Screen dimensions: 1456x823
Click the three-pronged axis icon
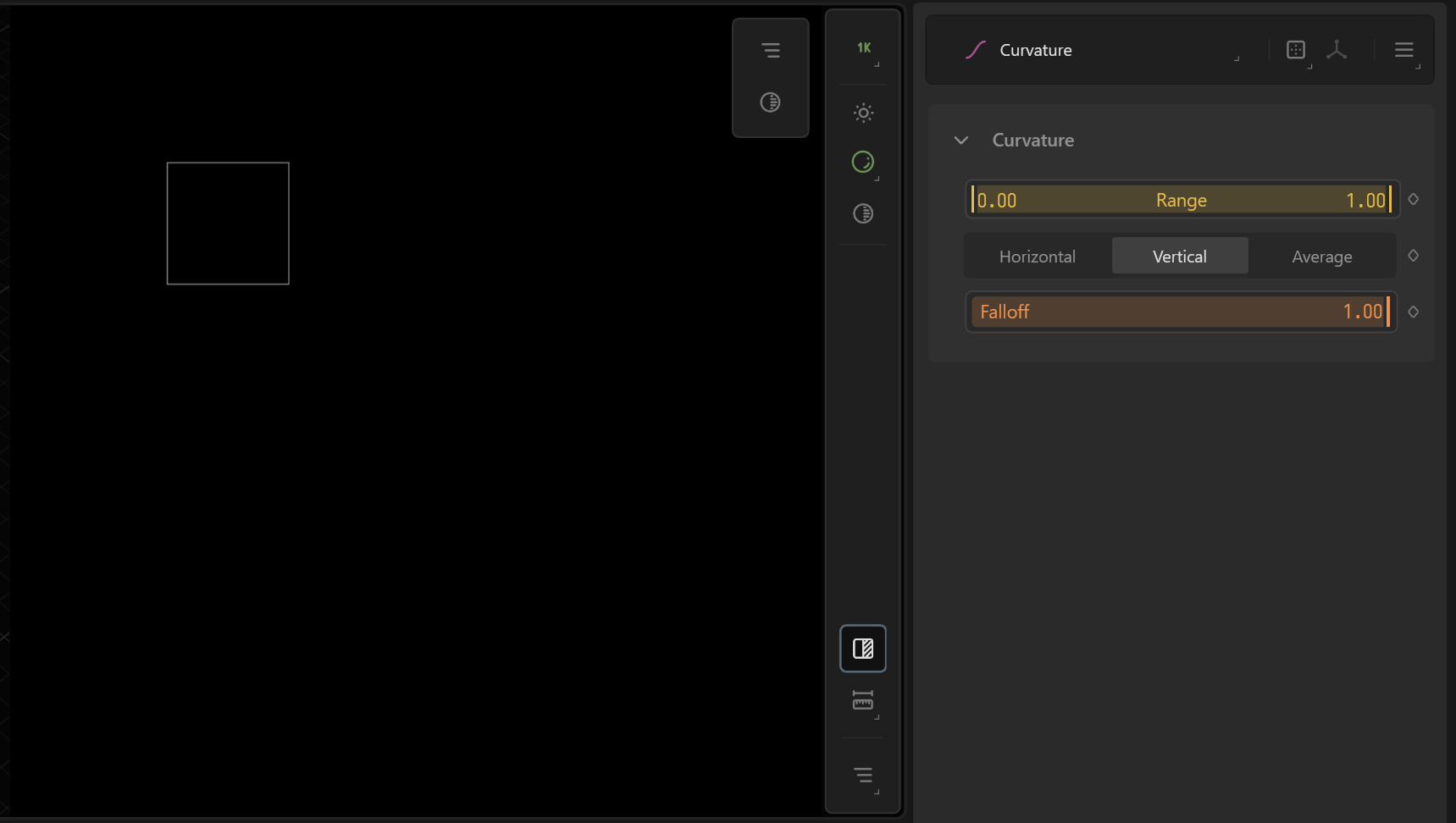point(1336,50)
